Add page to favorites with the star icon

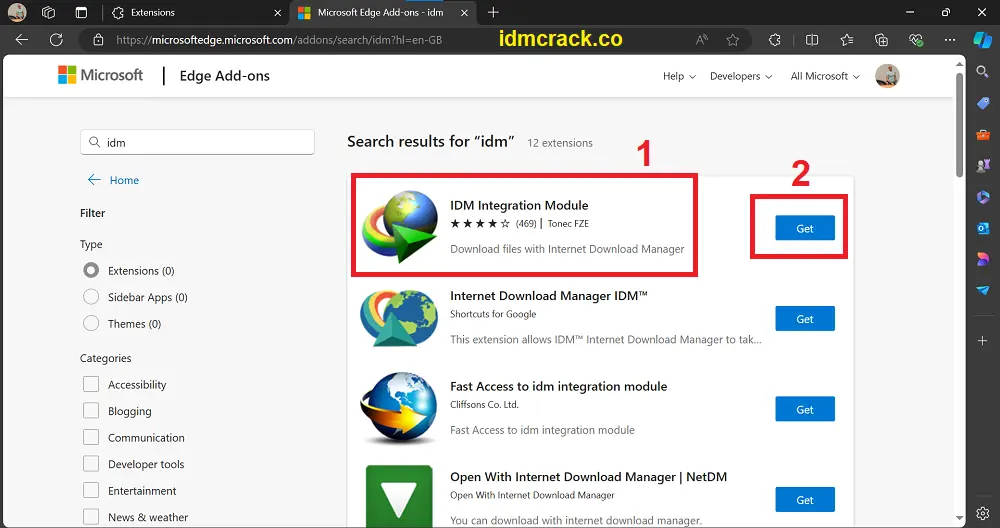[x=733, y=40]
